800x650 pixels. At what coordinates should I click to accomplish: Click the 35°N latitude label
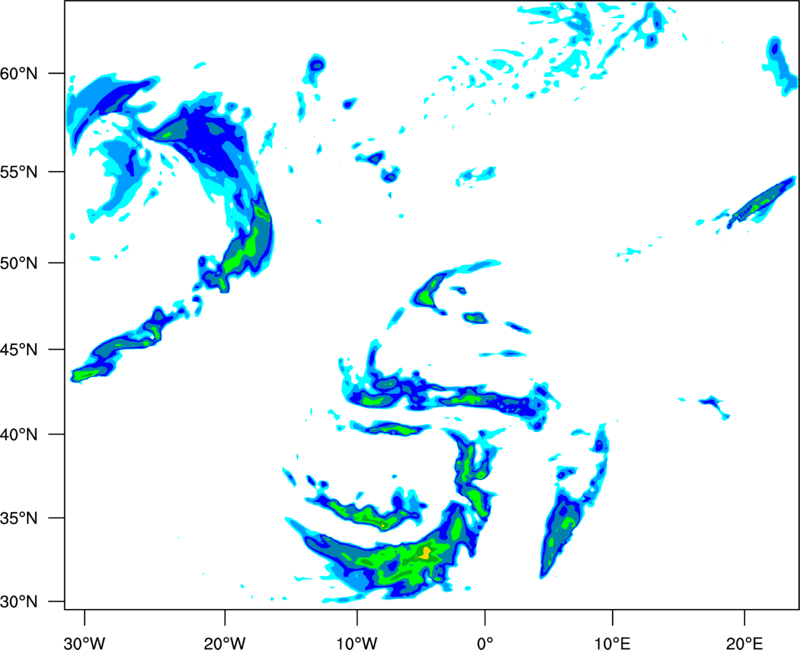tap(19, 518)
